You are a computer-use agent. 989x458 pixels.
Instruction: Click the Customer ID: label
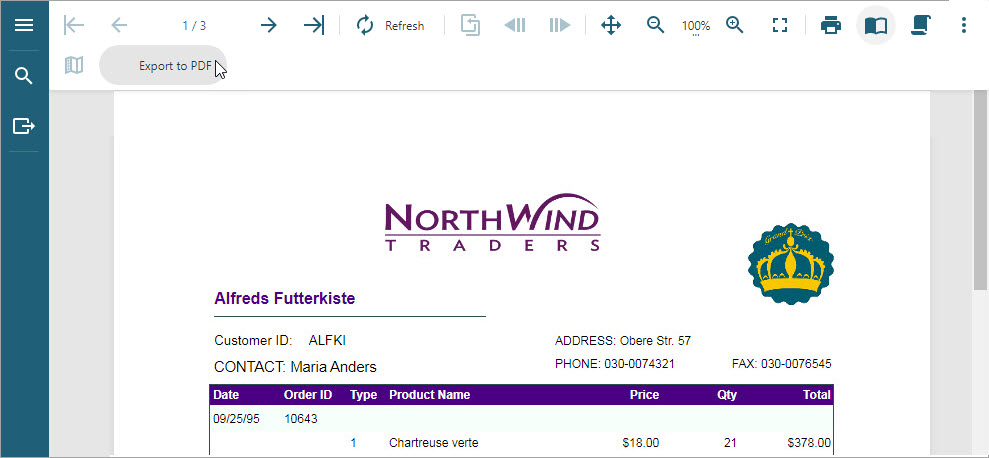click(253, 341)
